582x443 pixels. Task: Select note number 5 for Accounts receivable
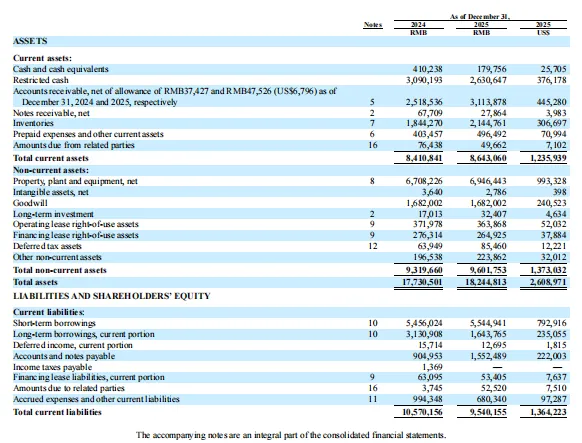[372, 102]
